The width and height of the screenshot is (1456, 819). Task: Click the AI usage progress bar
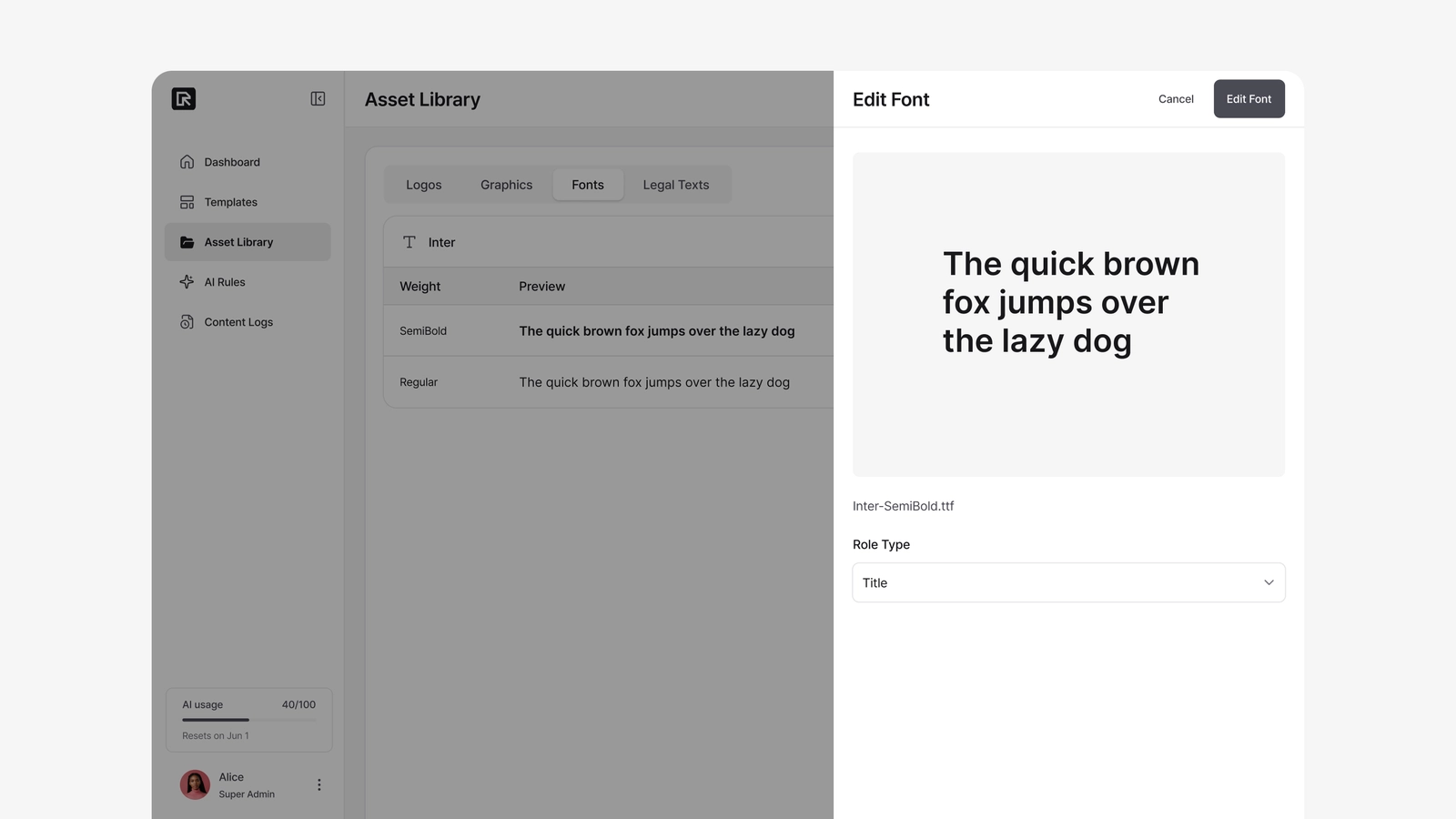pos(249,720)
